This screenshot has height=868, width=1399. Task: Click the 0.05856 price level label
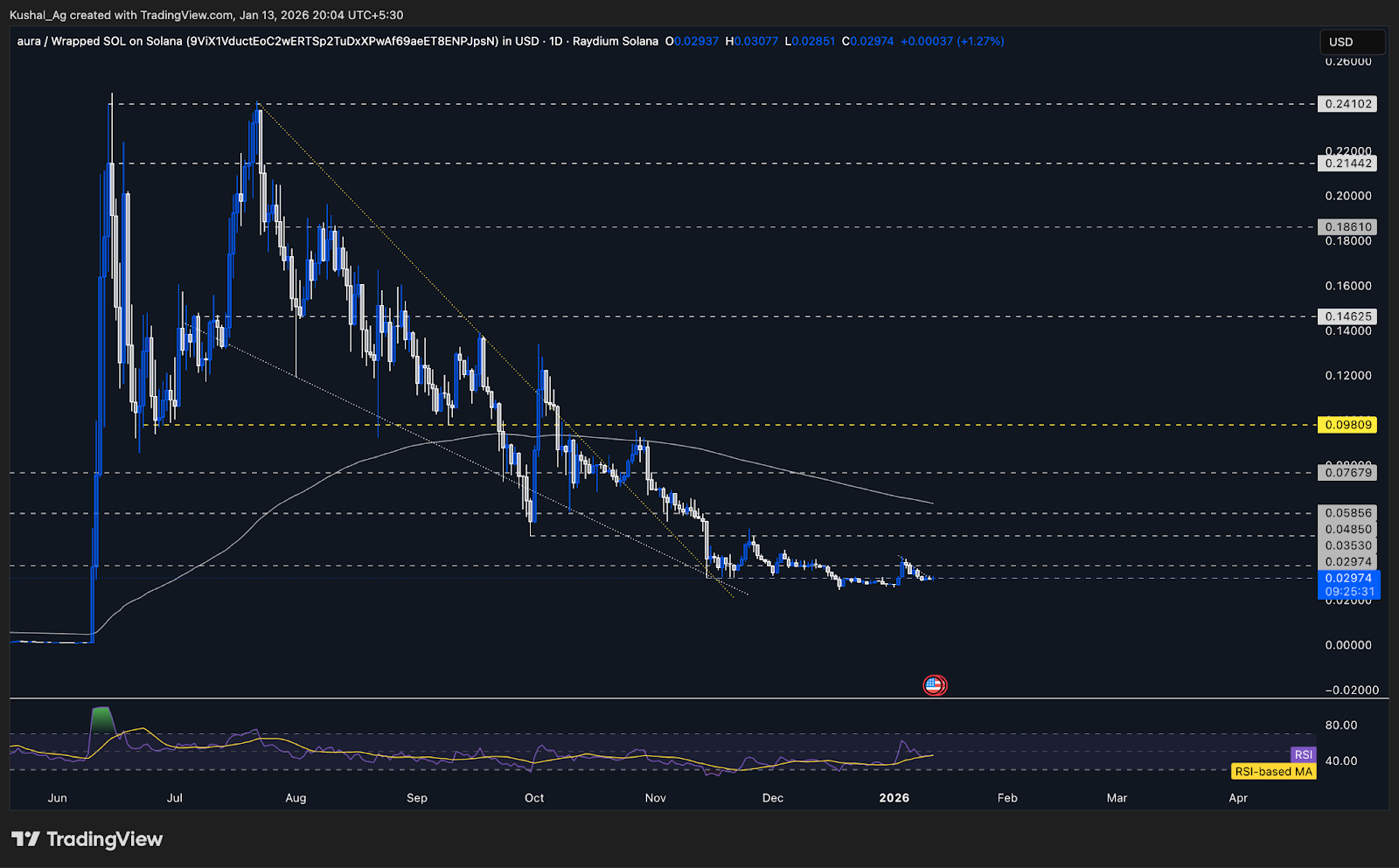[x=1347, y=513]
